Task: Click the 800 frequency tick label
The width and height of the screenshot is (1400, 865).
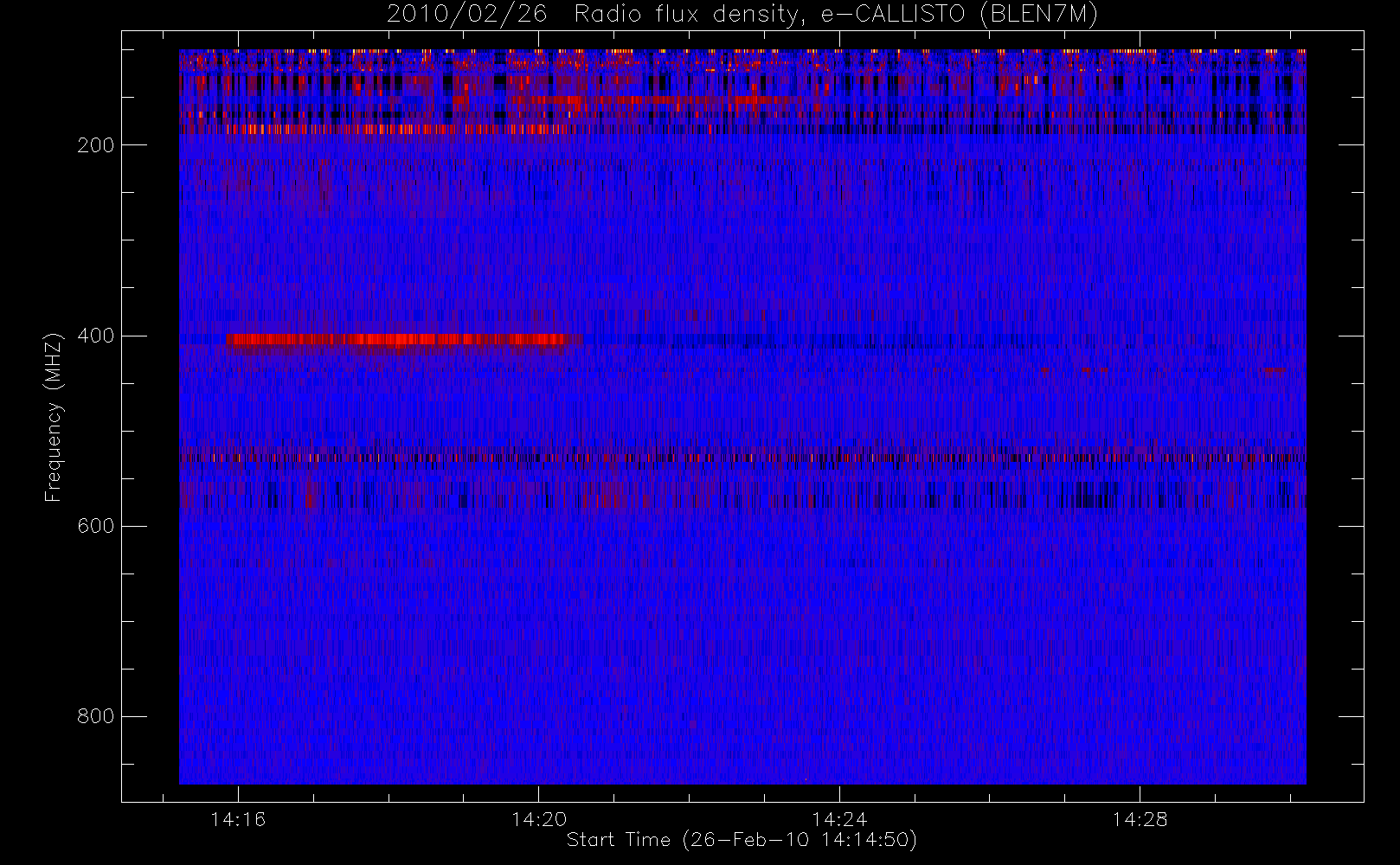Action: pos(95,716)
